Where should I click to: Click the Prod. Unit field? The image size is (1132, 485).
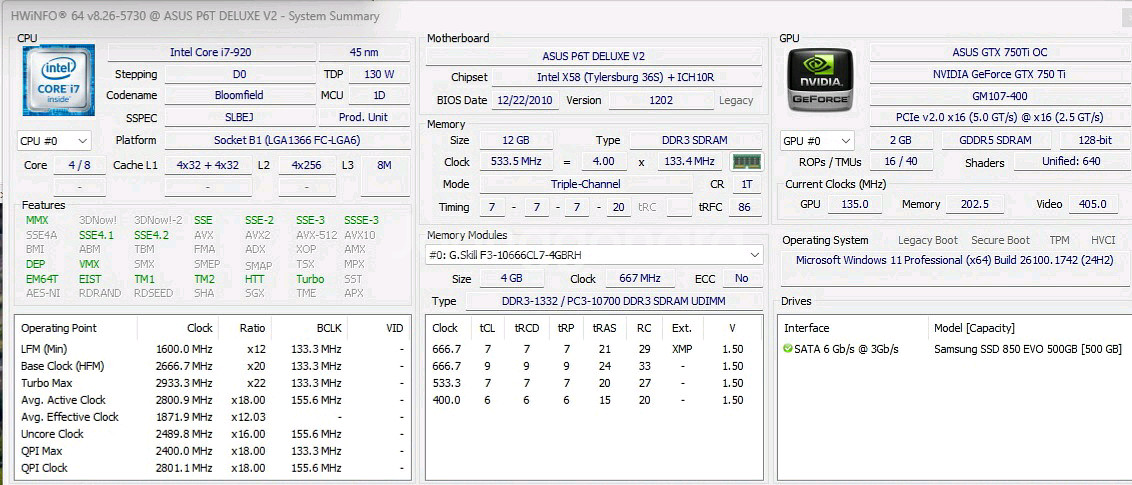click(x=364, y=117)
